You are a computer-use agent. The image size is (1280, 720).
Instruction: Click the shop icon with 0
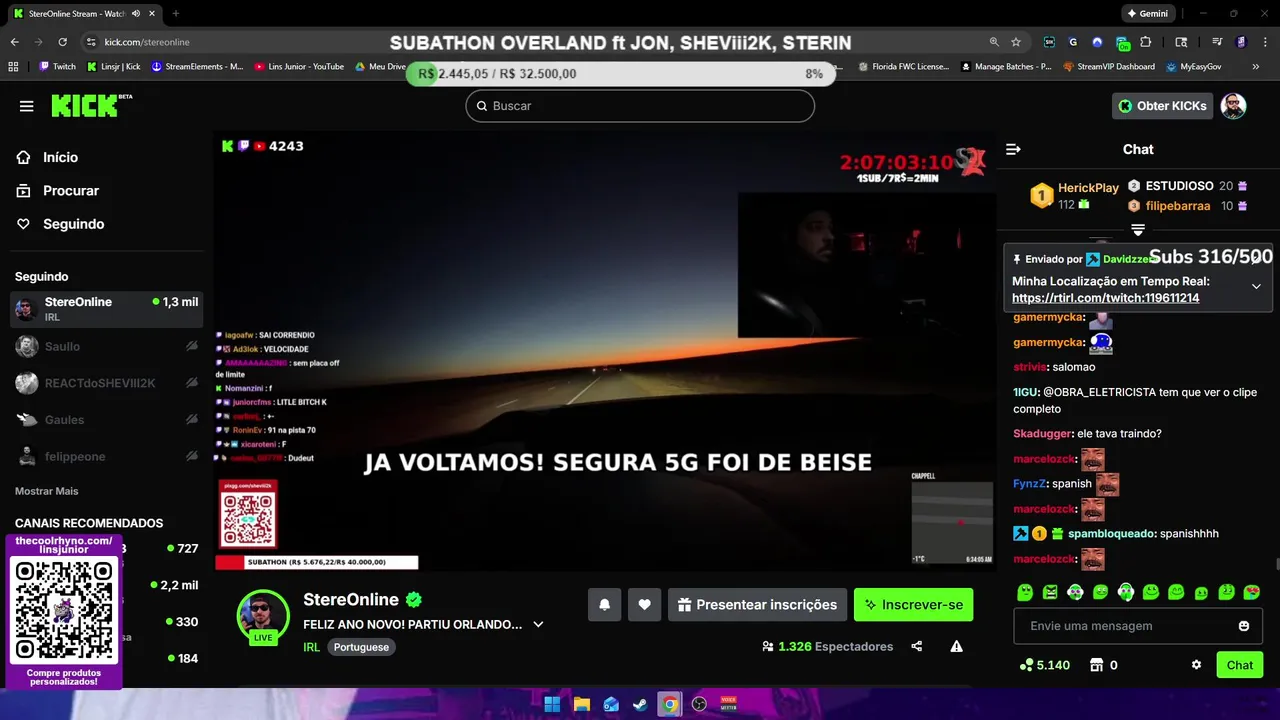pyautogui.click(x=1096, y=665)
